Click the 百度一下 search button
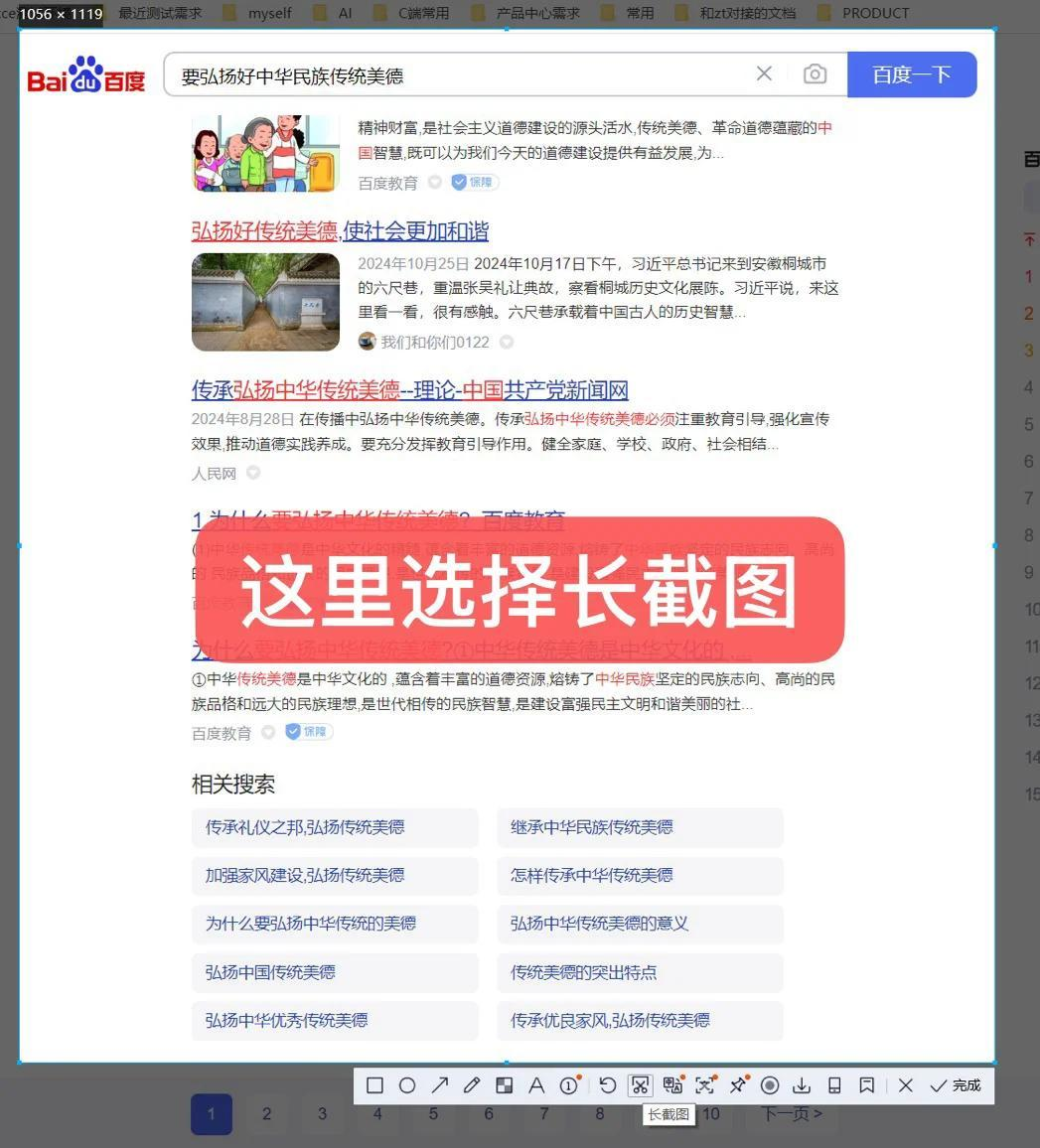 (911, 73)
